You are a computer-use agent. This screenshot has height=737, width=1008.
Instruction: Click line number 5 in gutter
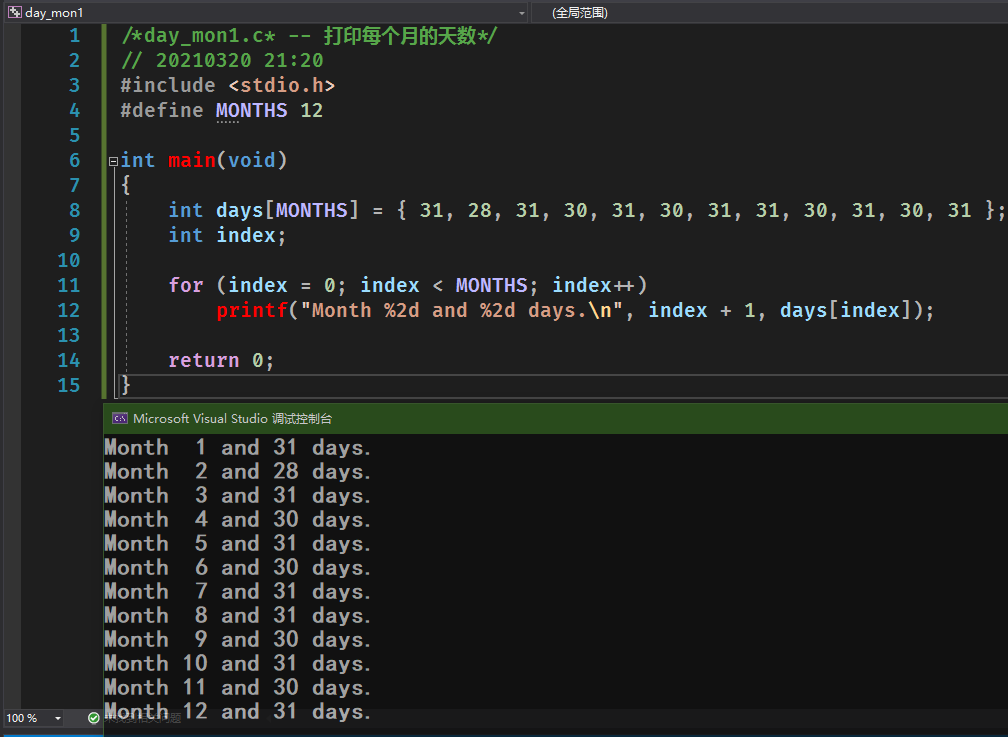tap(75, 135)
